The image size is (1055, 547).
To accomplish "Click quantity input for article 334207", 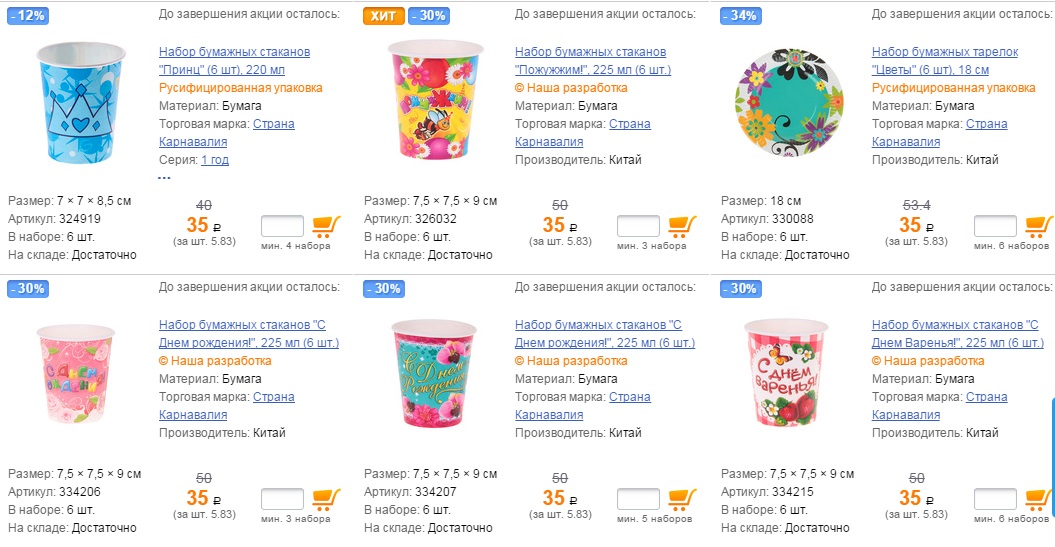I will pos(638,499).
